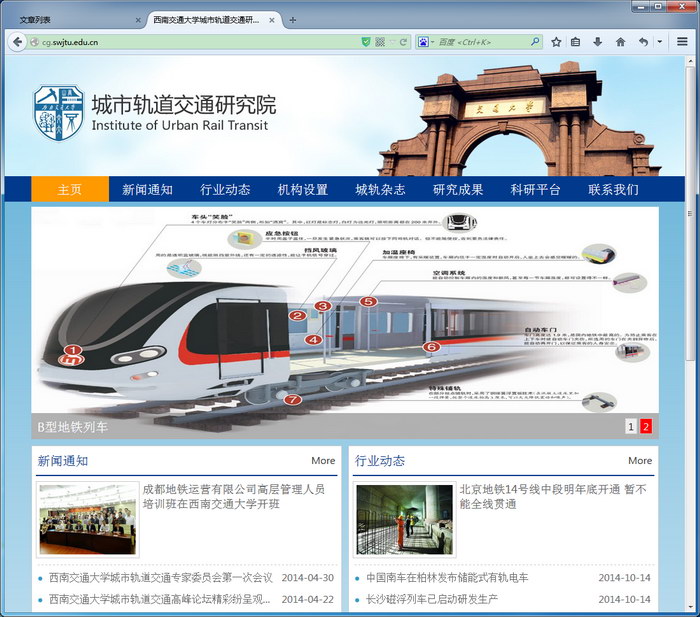The width and height of the screenshot is (700, 617).
Task: Open 中国南车在柏林发布储能式有轨电车 link
Action: [x=447, y=578]
